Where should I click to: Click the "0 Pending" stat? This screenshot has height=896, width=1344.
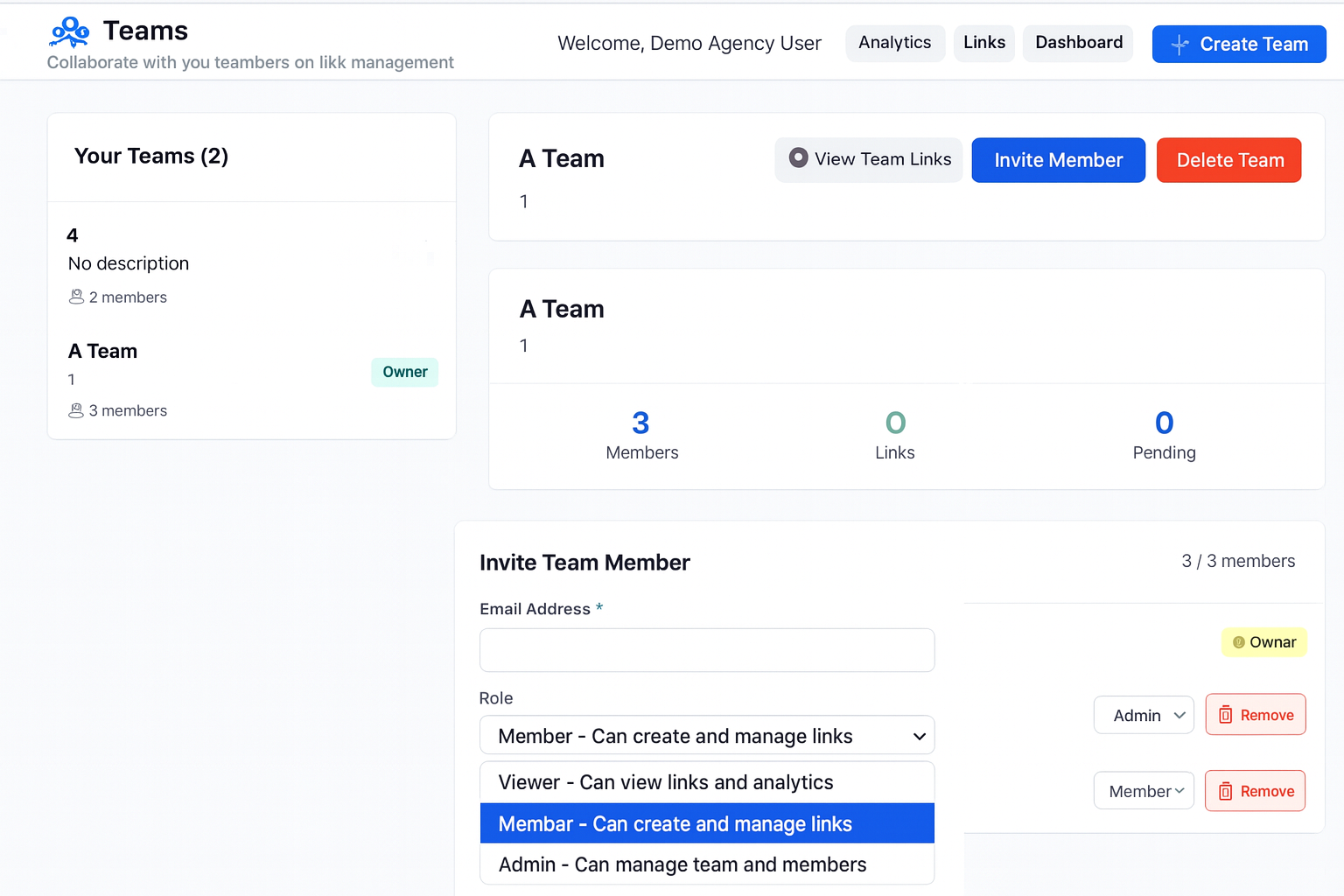click(1164, 436)
